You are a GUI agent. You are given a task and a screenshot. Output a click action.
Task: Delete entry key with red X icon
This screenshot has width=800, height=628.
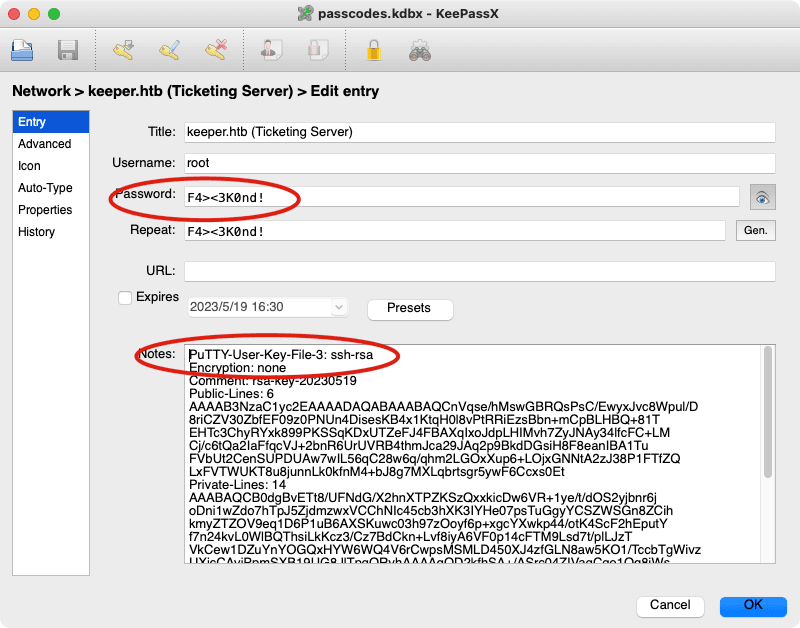(216, 51)
